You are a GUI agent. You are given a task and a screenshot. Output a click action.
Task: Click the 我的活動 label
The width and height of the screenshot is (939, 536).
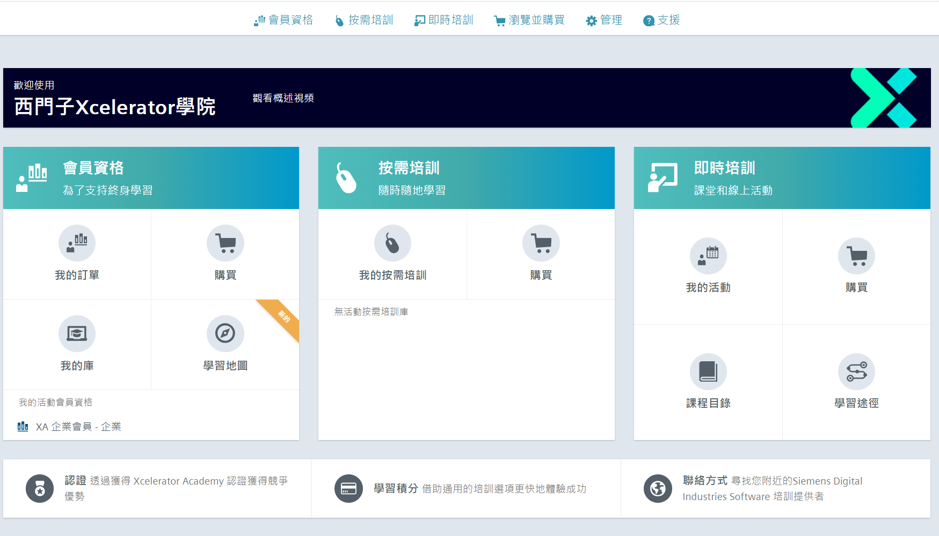[708, 288]
